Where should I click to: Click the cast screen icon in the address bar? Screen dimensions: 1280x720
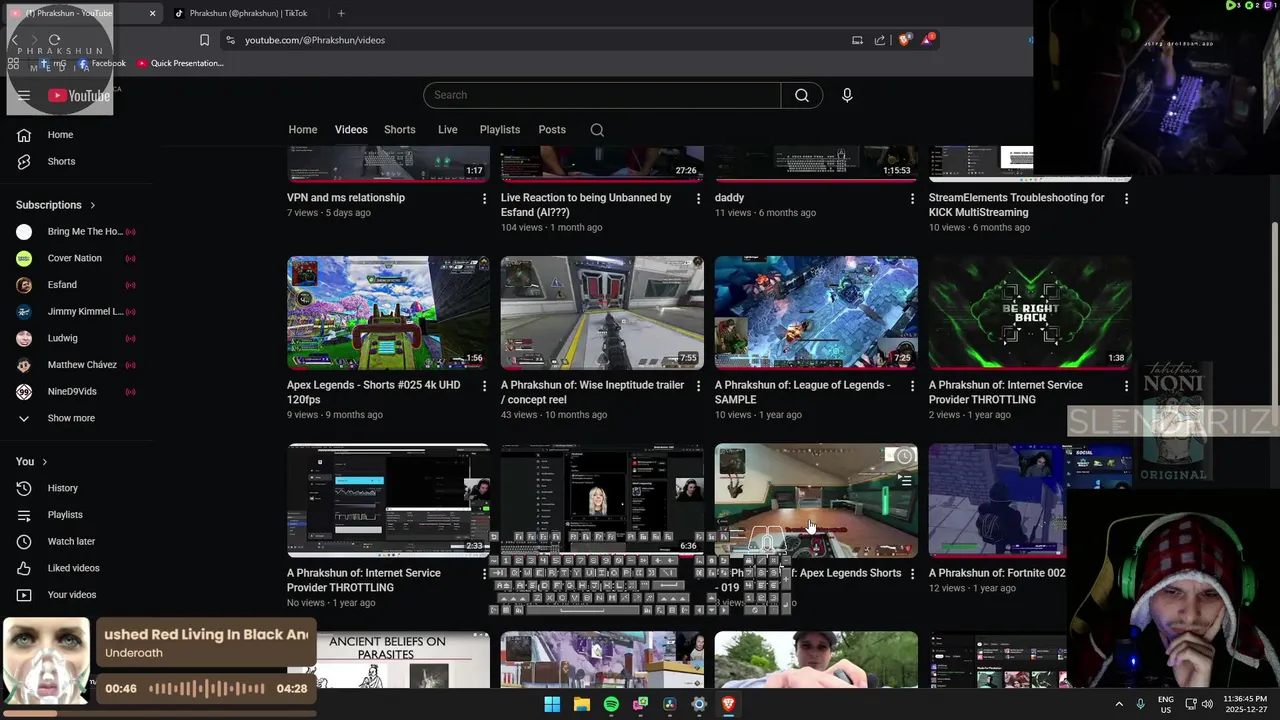pos(857,40)
